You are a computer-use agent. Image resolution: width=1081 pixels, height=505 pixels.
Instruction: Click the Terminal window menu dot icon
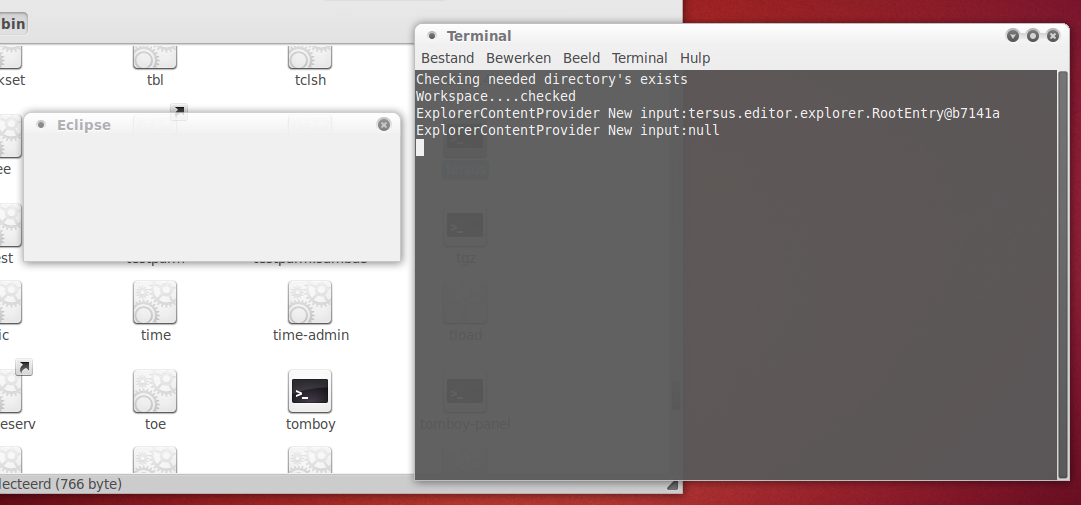(432, 36)
